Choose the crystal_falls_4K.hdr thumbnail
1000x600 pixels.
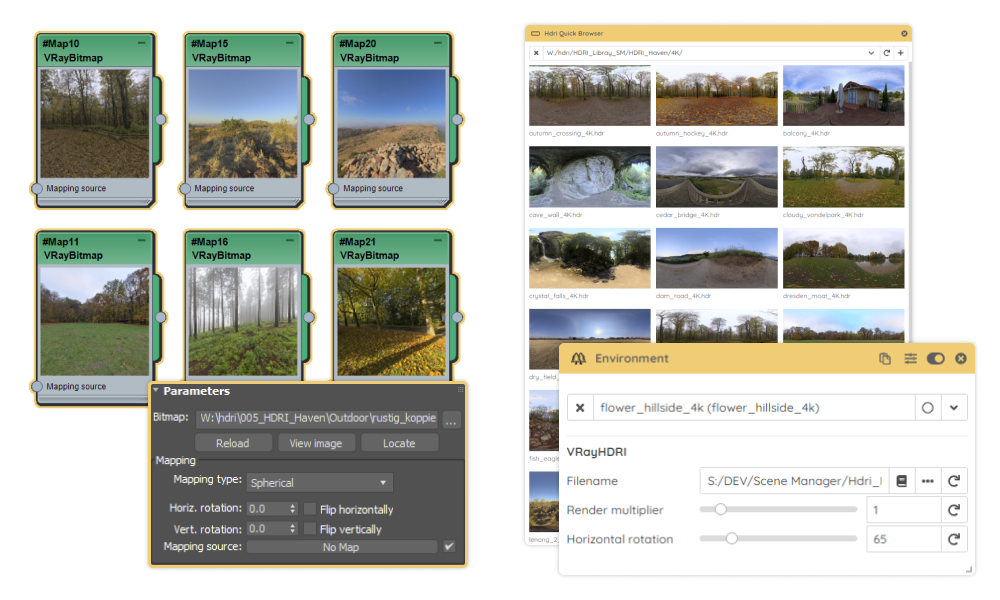tap(589, 258)
